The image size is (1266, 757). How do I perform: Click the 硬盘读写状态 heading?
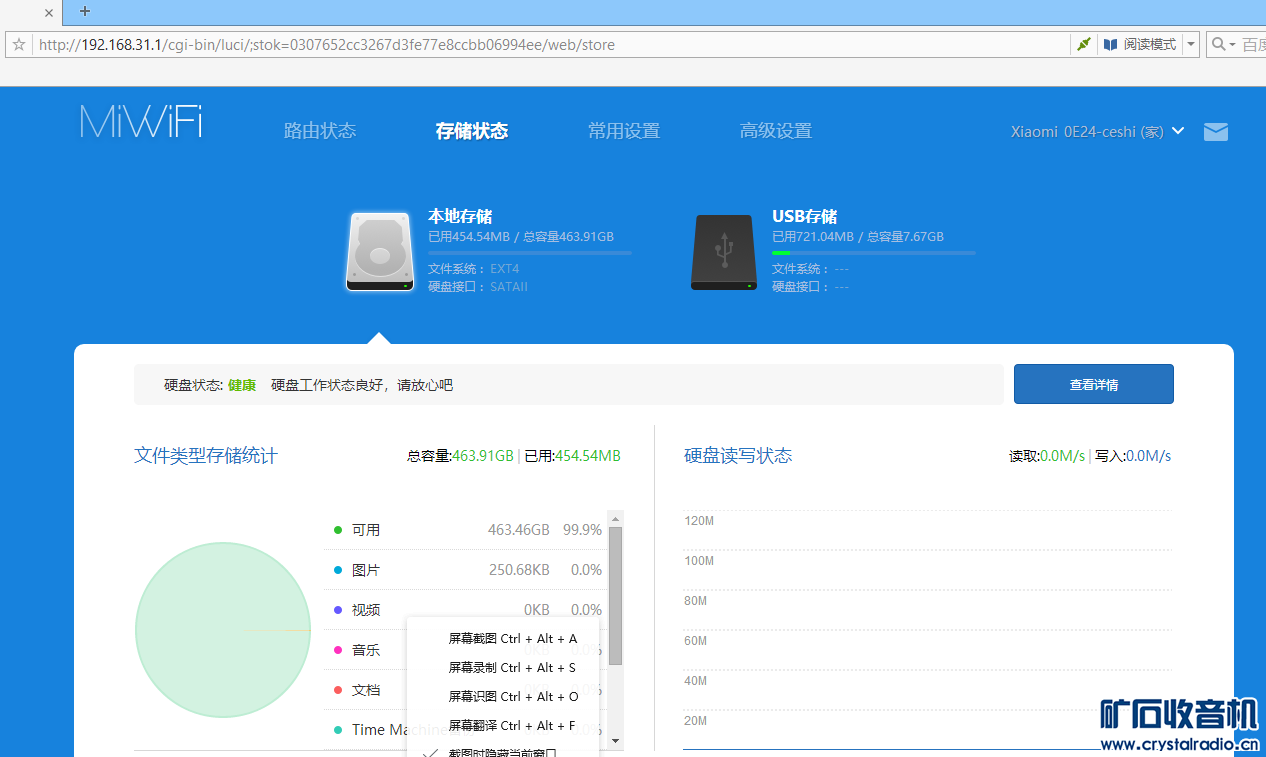point(738,456)
